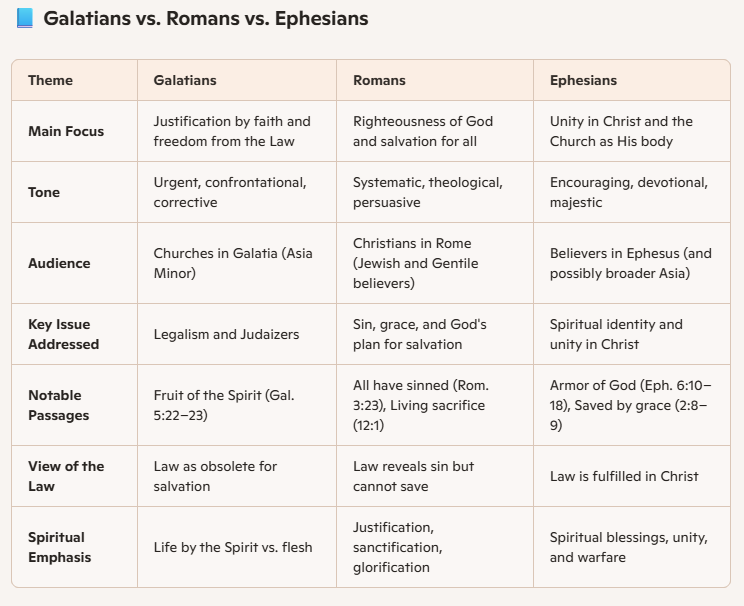Click the 'Key Issue Addressed' row label
744x606 pixels.
pos(63,334)
